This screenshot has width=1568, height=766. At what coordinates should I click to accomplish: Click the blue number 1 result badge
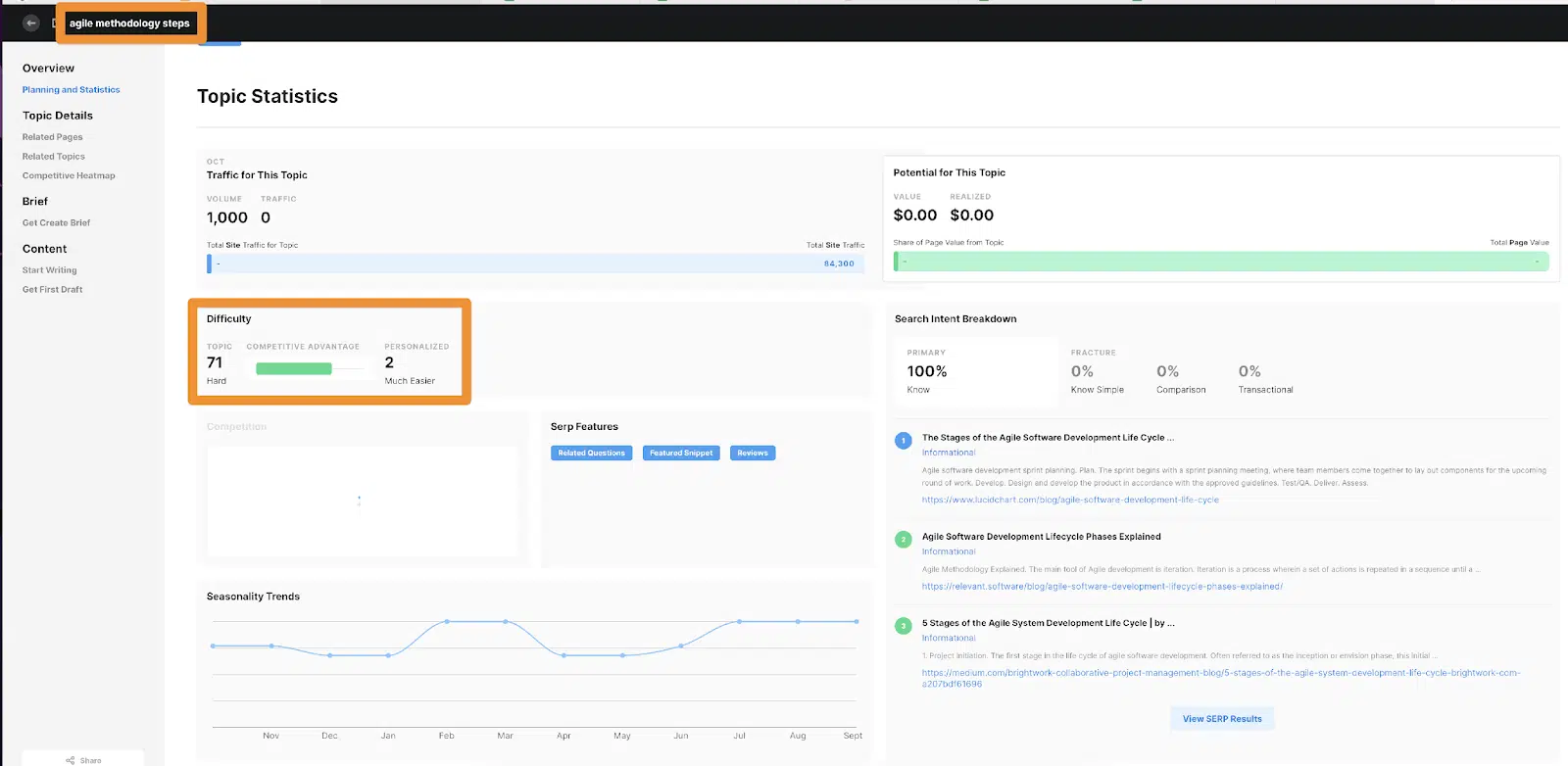pyautogui.click(x=904, y=441)
